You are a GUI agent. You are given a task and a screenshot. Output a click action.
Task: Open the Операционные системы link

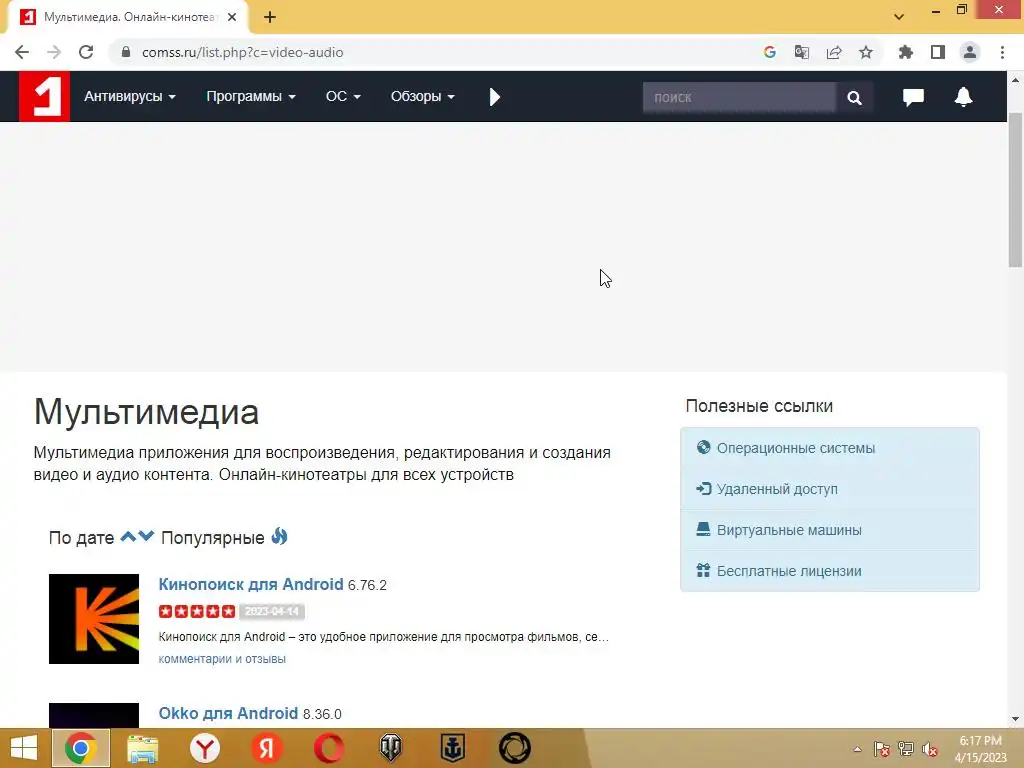point(795,448)
